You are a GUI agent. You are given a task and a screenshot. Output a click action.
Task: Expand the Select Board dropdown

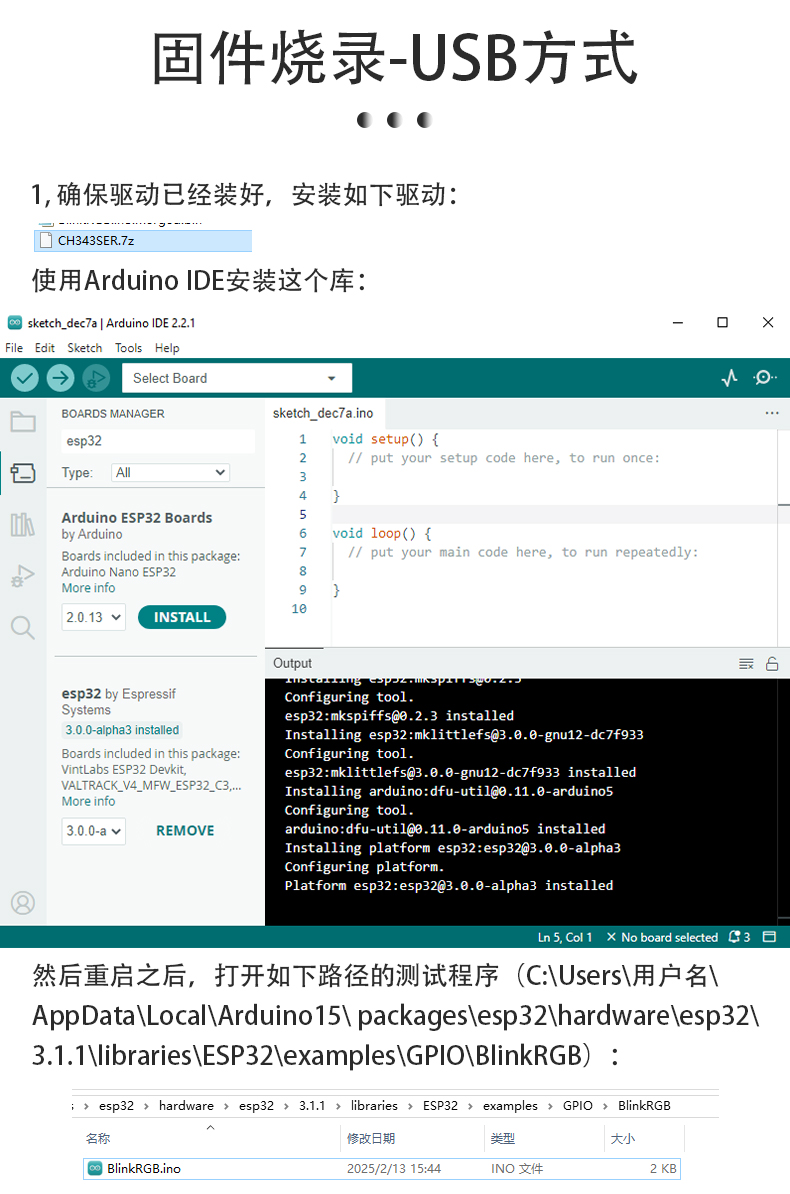(x=237, y=378)
